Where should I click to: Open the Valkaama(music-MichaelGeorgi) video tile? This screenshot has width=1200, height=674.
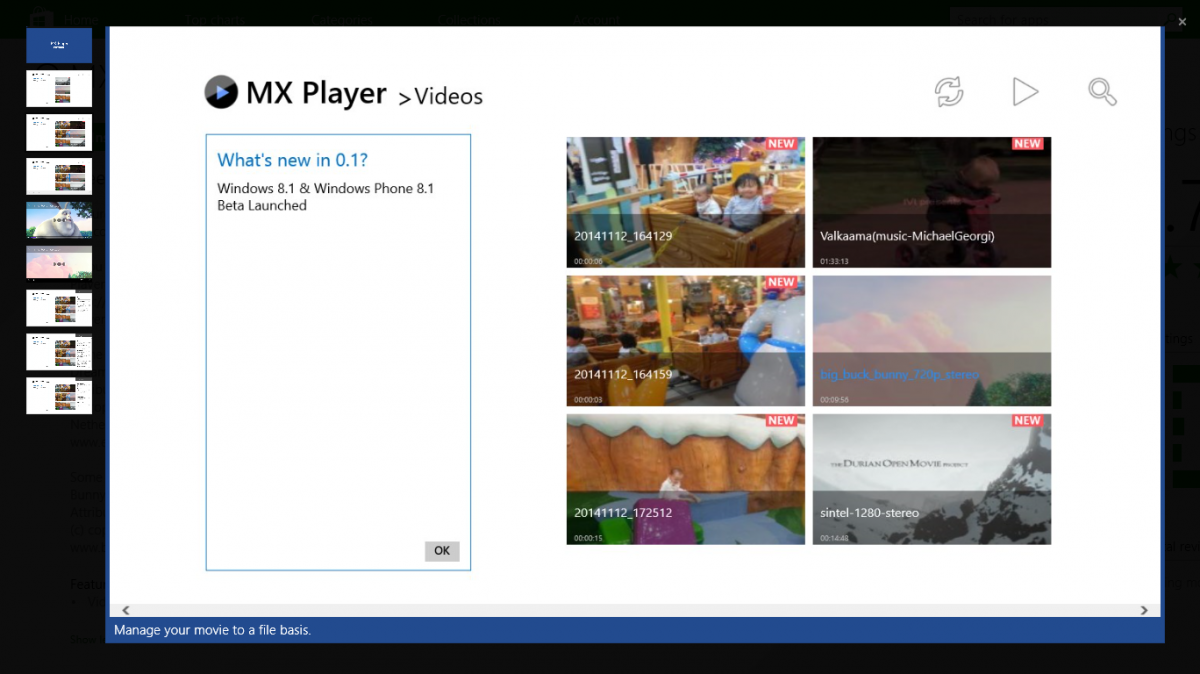(x=932, y=202)
